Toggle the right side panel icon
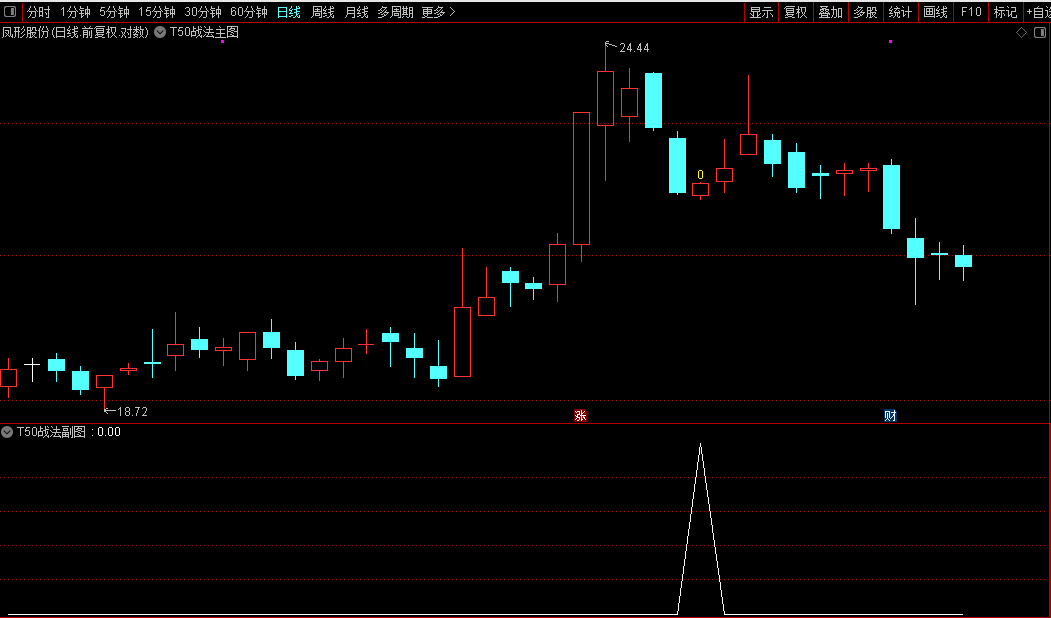Image resolution: width=1051 pixels, height=618 pixels. pos(1040,32)
